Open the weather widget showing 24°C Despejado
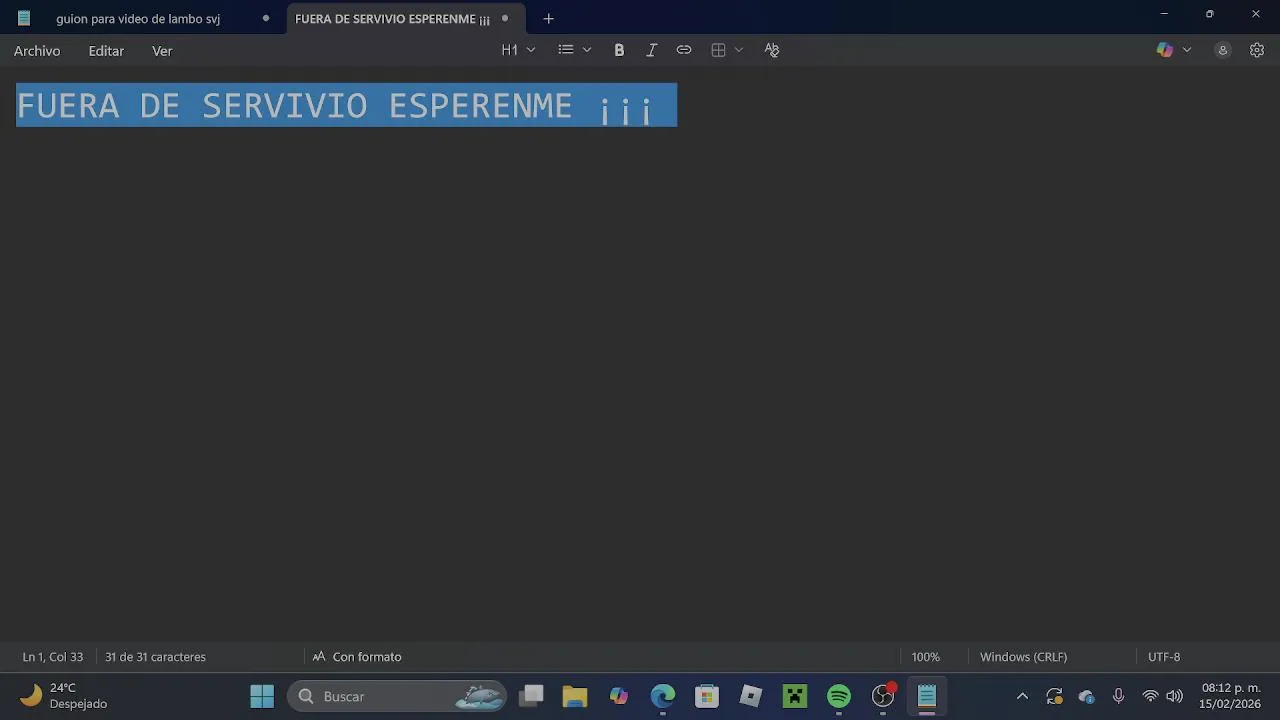The height and width of the screenshot is (720, 1280). (x=66, y=696)
